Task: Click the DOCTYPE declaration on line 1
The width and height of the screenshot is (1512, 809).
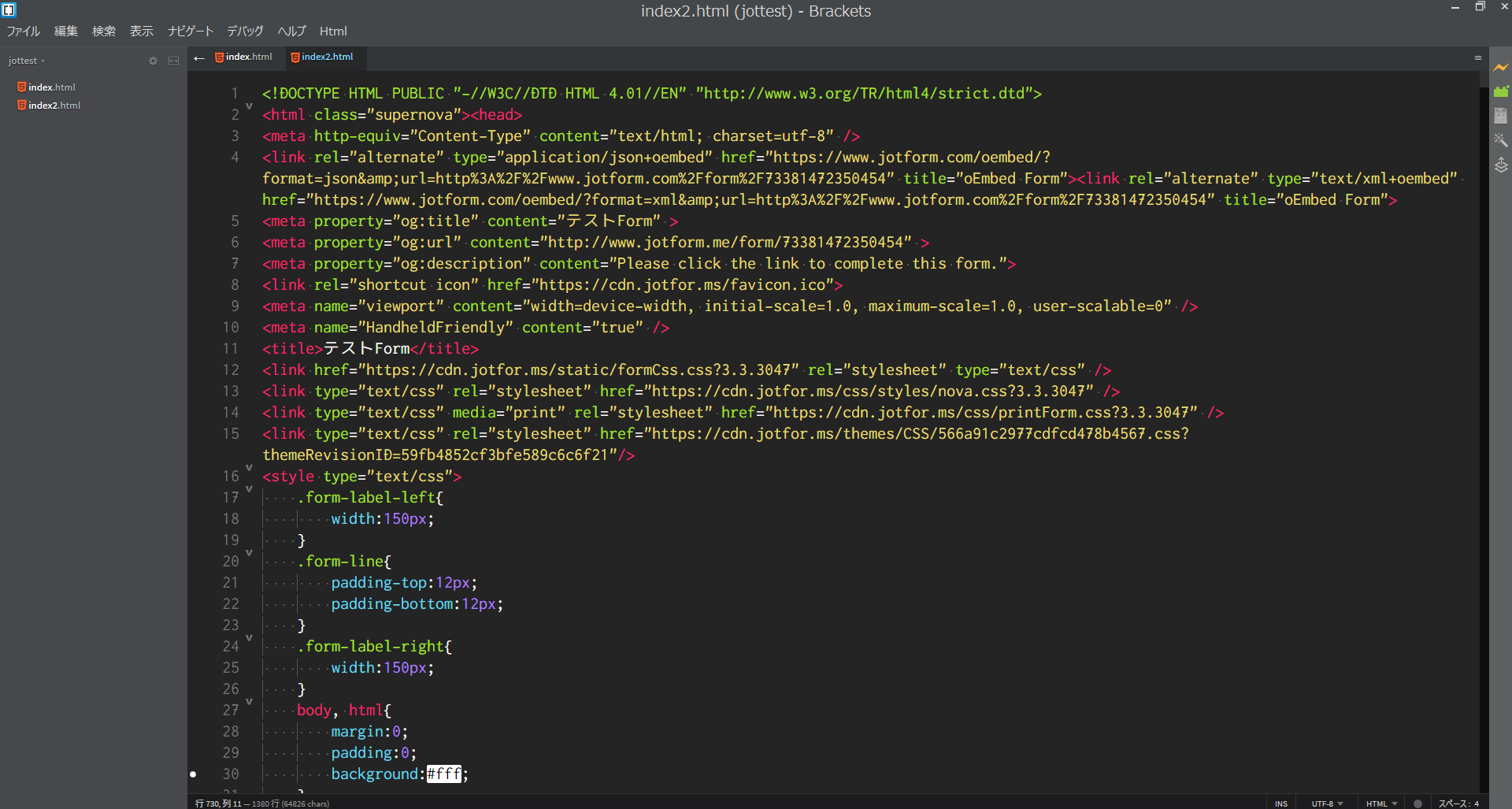Action: point(652,94)
